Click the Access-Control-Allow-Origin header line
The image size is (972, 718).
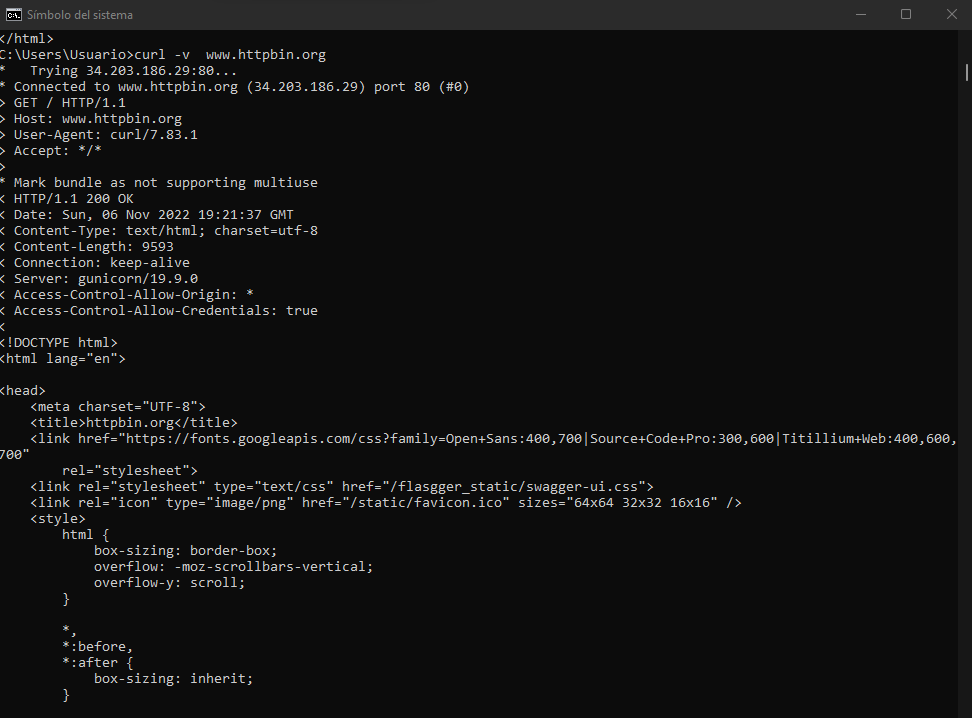(x=128, y=294)
